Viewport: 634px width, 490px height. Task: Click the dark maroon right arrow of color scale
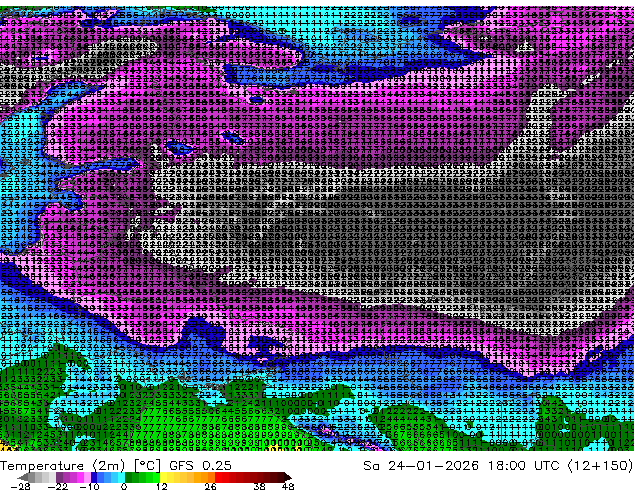(287, 477)
